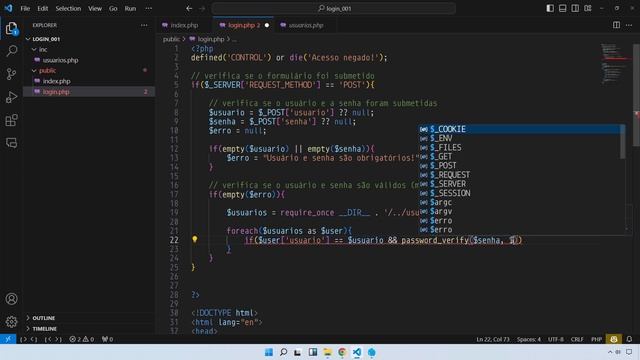Open the Search view in activity bar
The height and width of the screenshot is (360, 640).
tap(11, 51)
